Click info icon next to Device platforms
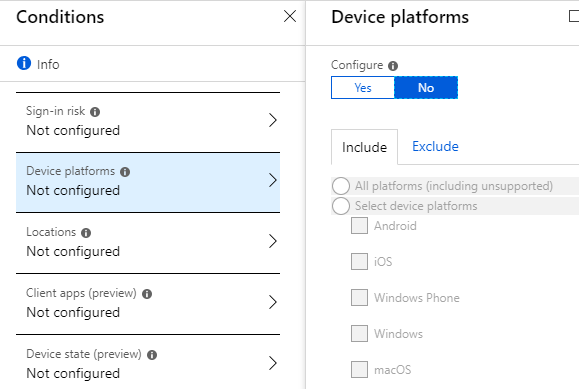 [x=125, y=172]
